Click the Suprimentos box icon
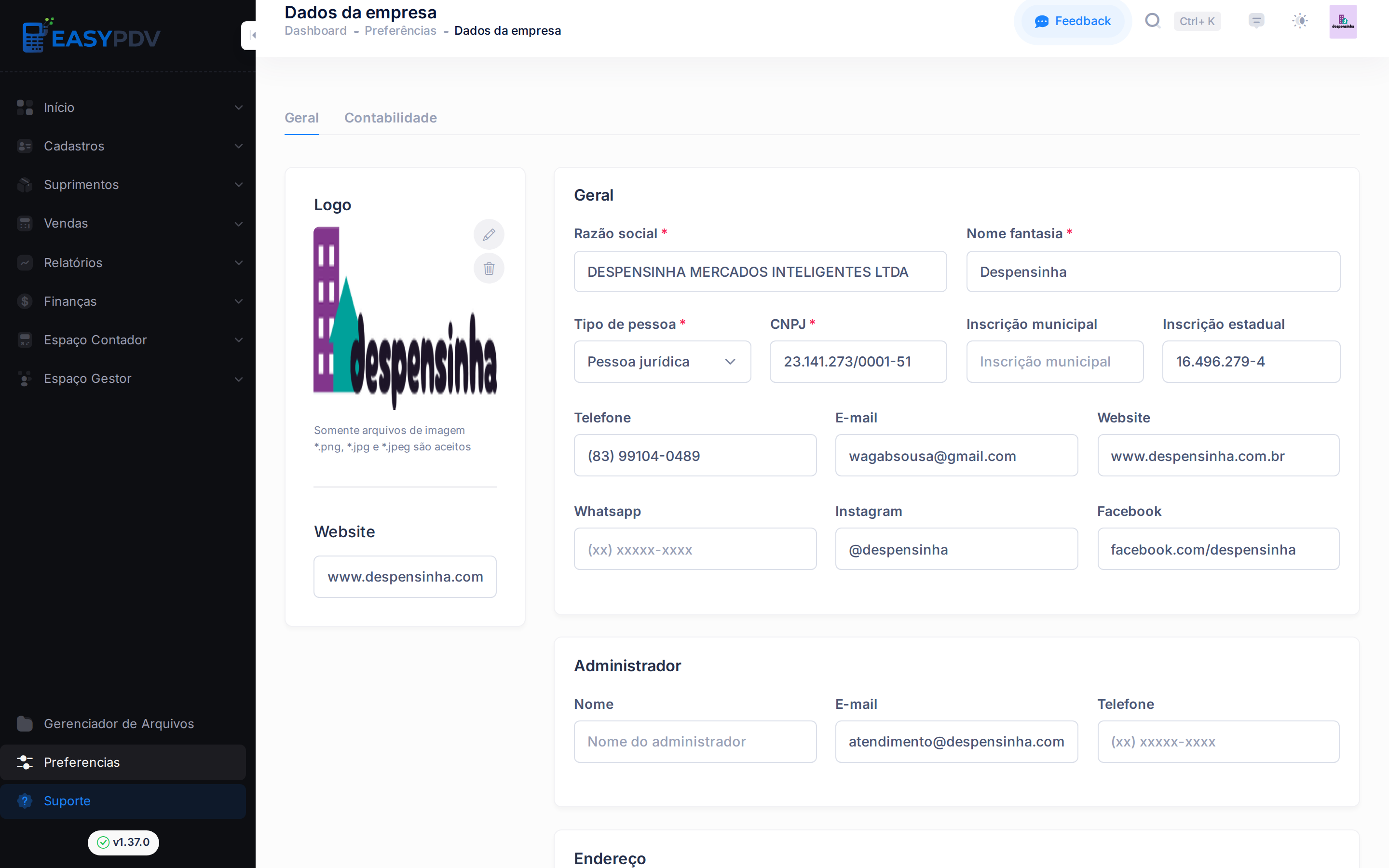This screenshot has height=868, width=1389. pyautogui.click(x=25, y=184)
